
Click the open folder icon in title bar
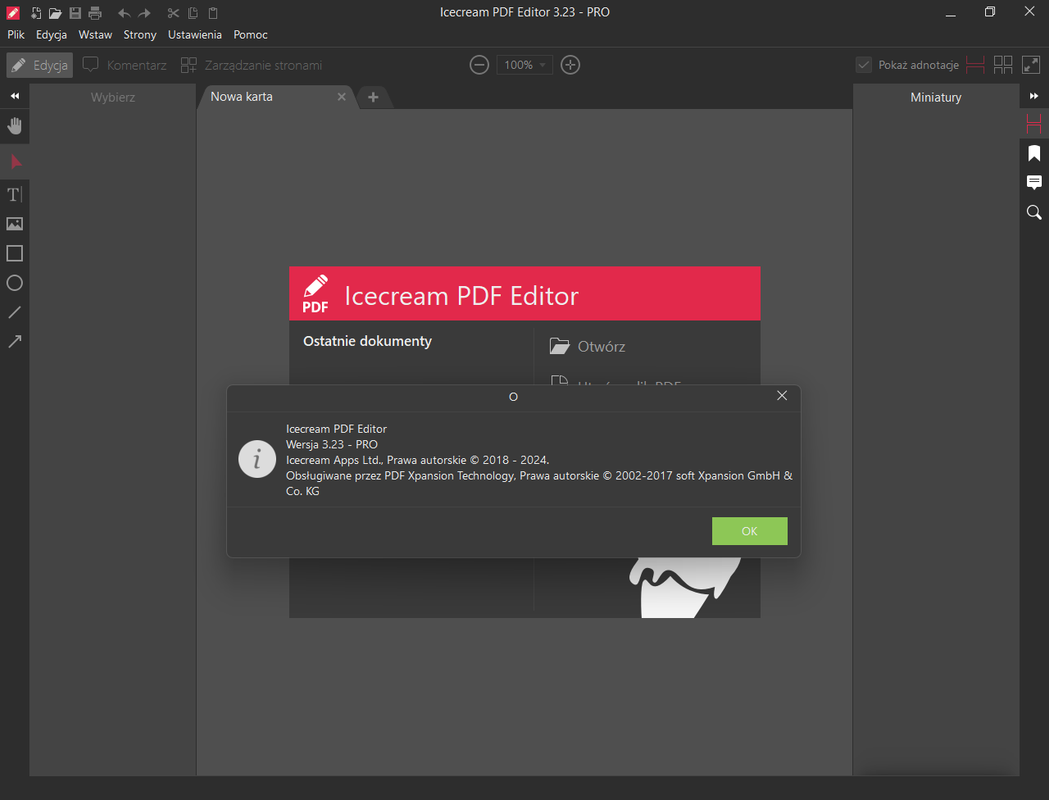tap(56, 13)
